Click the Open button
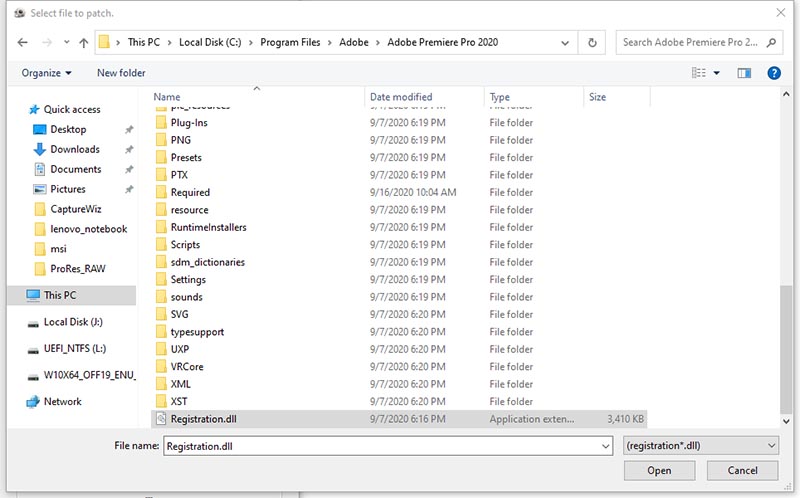800x498 pixels. point(659,470)
